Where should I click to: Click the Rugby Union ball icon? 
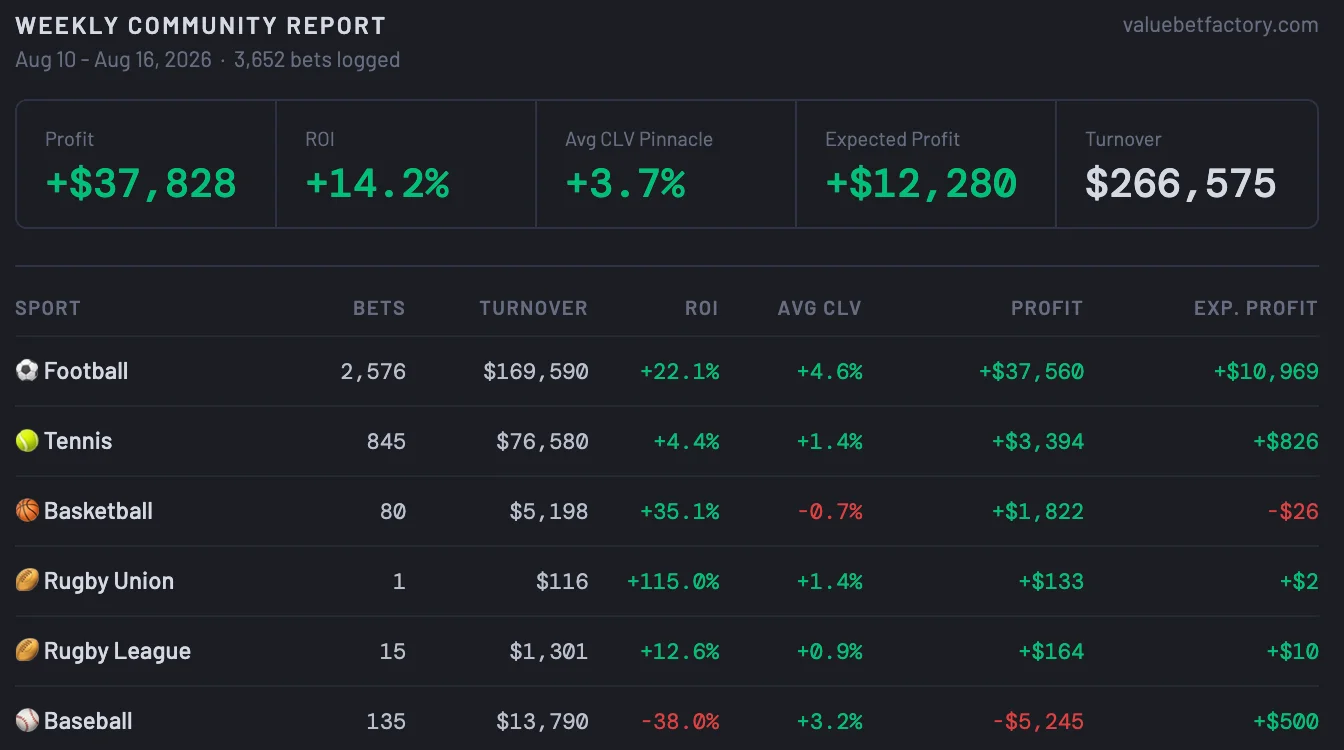click(27, 581)
